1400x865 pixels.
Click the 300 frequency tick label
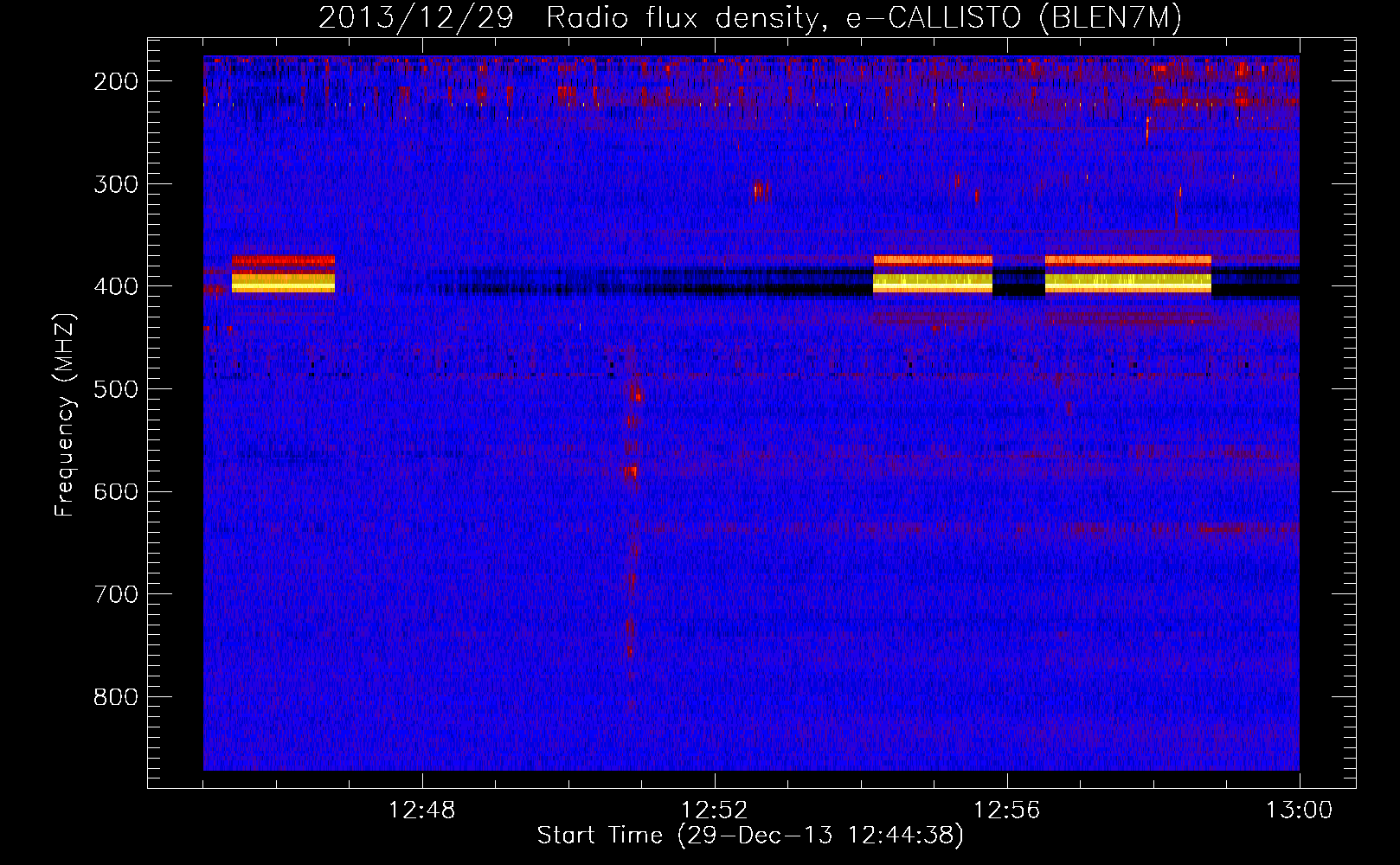click(115, 183)
